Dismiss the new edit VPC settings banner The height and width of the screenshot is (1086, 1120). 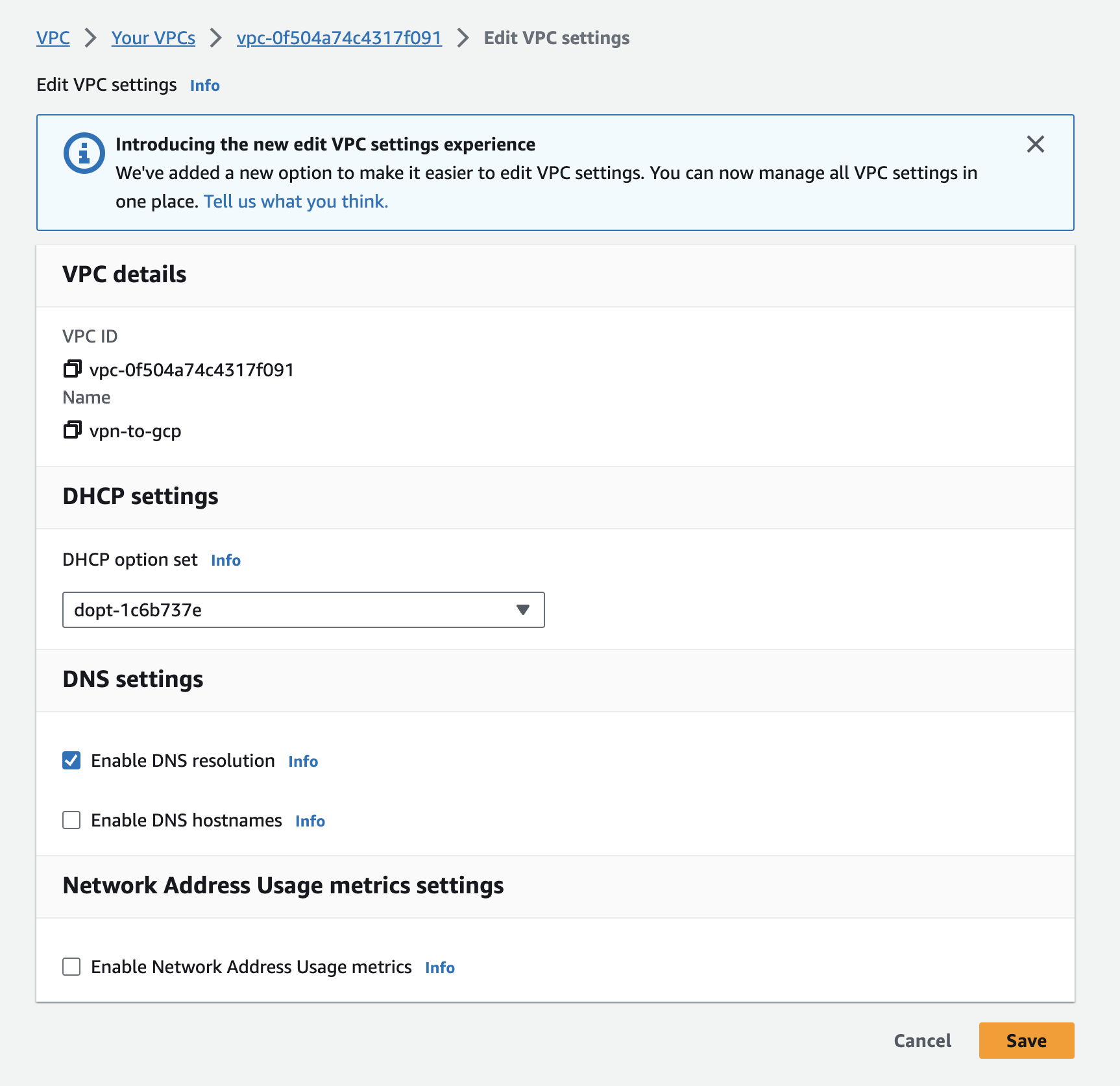[x=1035, y=145]
